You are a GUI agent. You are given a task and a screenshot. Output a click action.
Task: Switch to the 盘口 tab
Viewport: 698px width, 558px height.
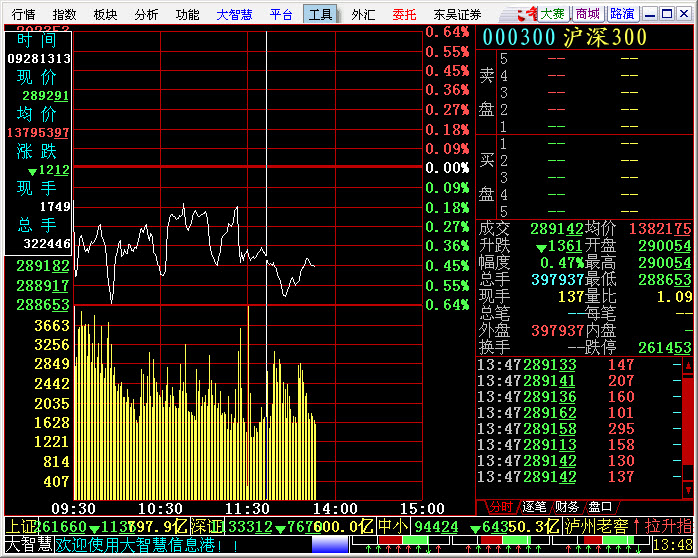[600, 507]
